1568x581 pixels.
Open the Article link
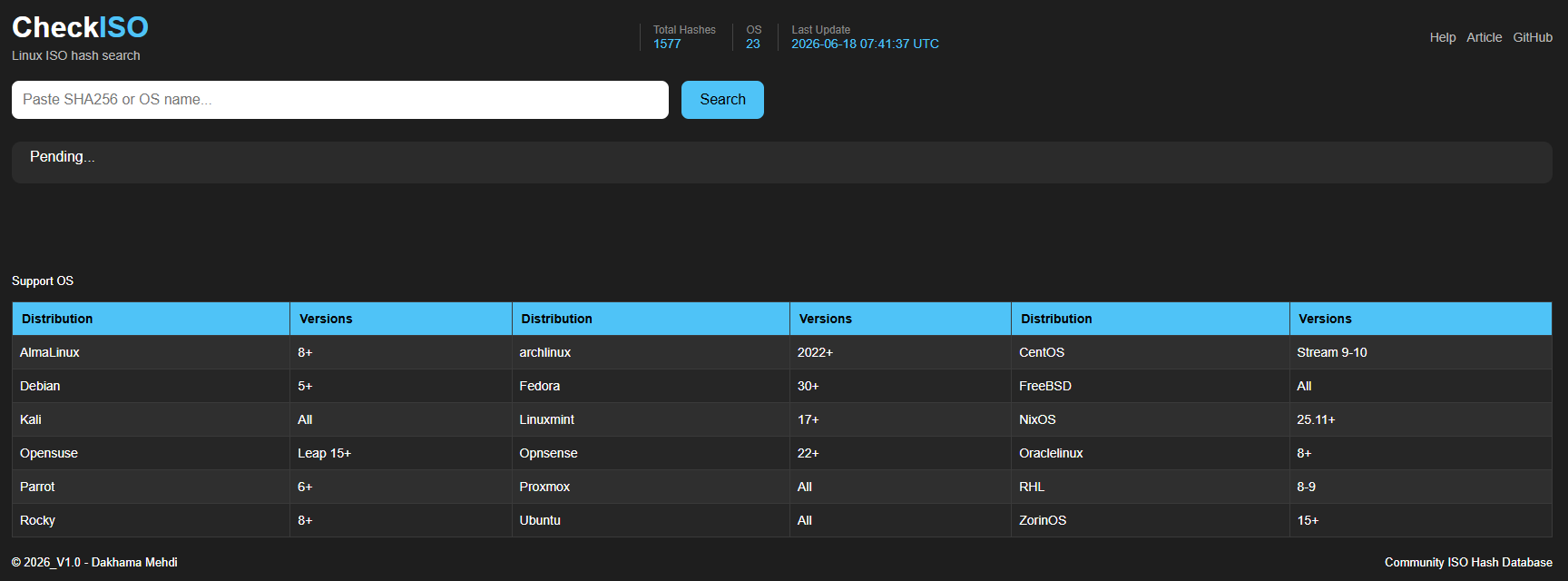pyautogui.click(x=1485, y=37)
